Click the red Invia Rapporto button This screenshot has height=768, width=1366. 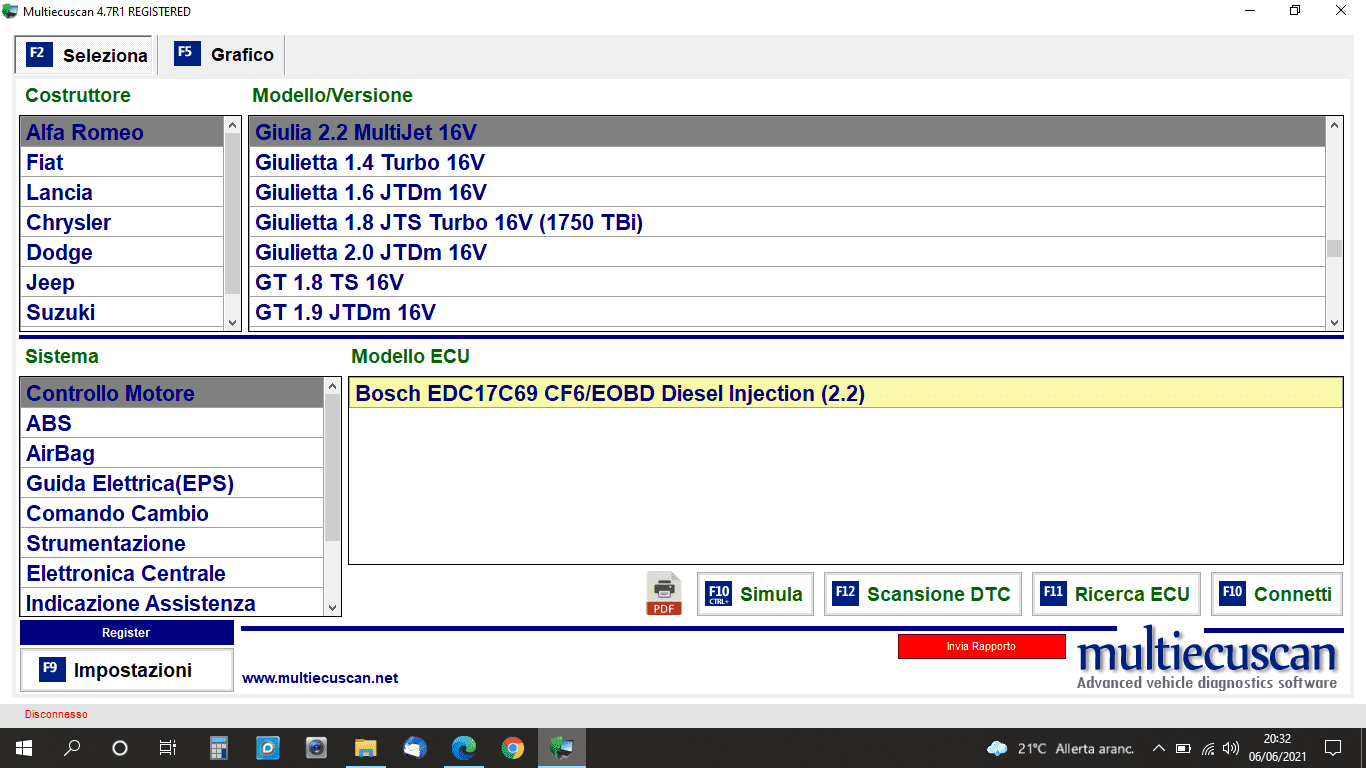tap(981, 646)
